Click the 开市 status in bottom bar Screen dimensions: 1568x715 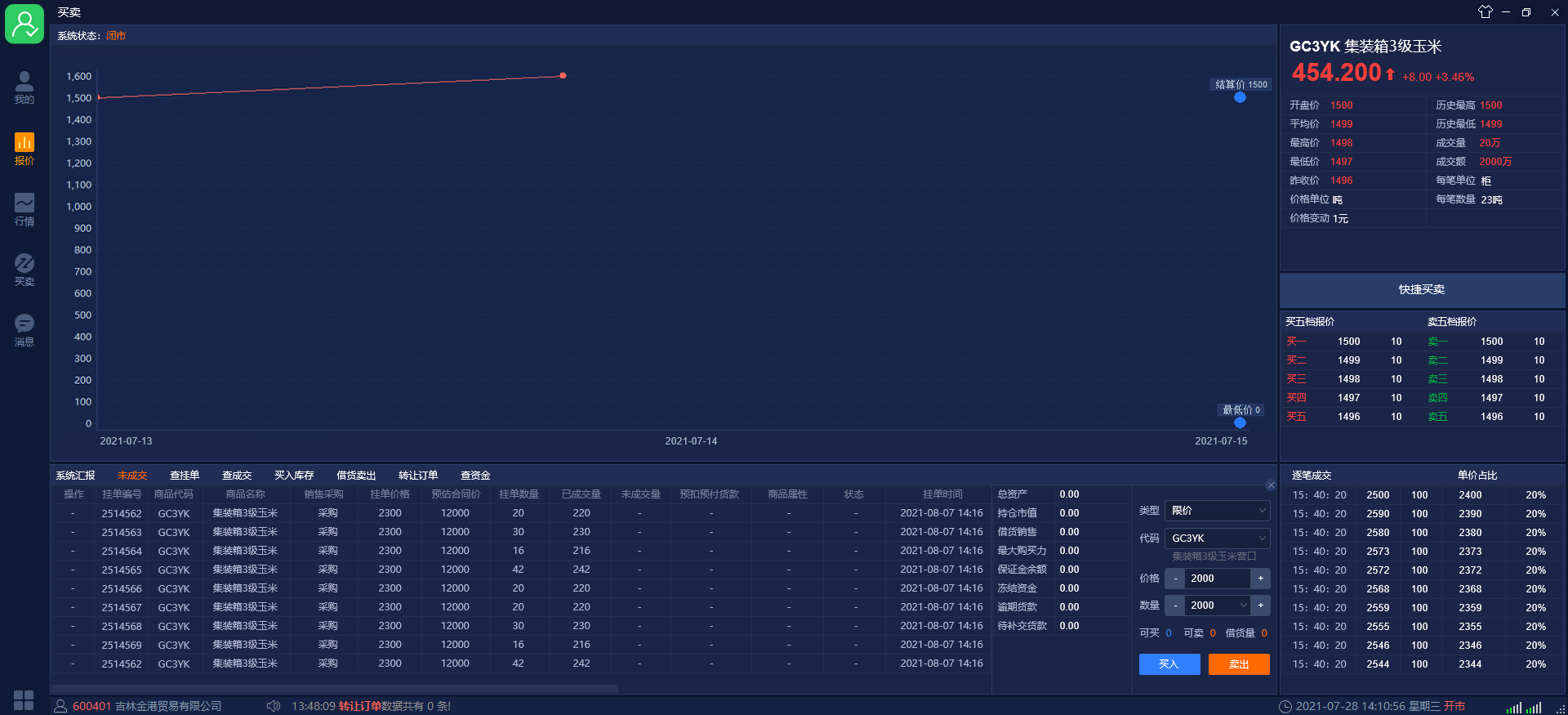(x=1454, y=706)
